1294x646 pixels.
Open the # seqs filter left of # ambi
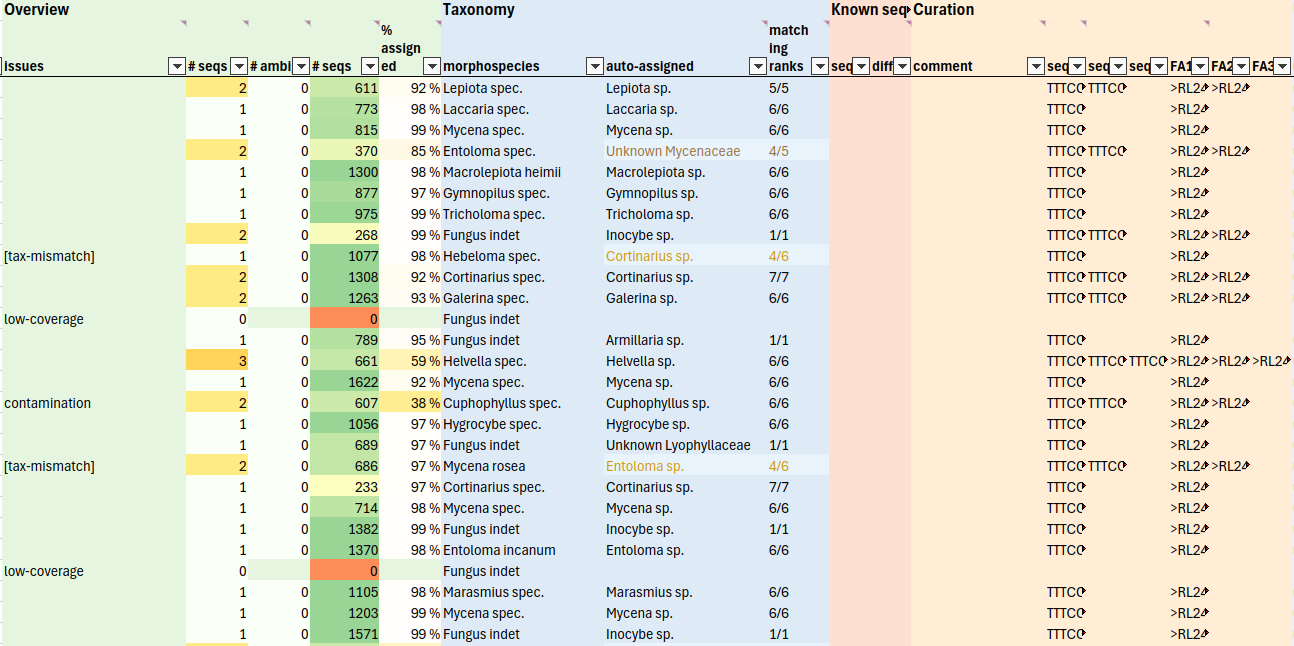click(x=239, y=67)
